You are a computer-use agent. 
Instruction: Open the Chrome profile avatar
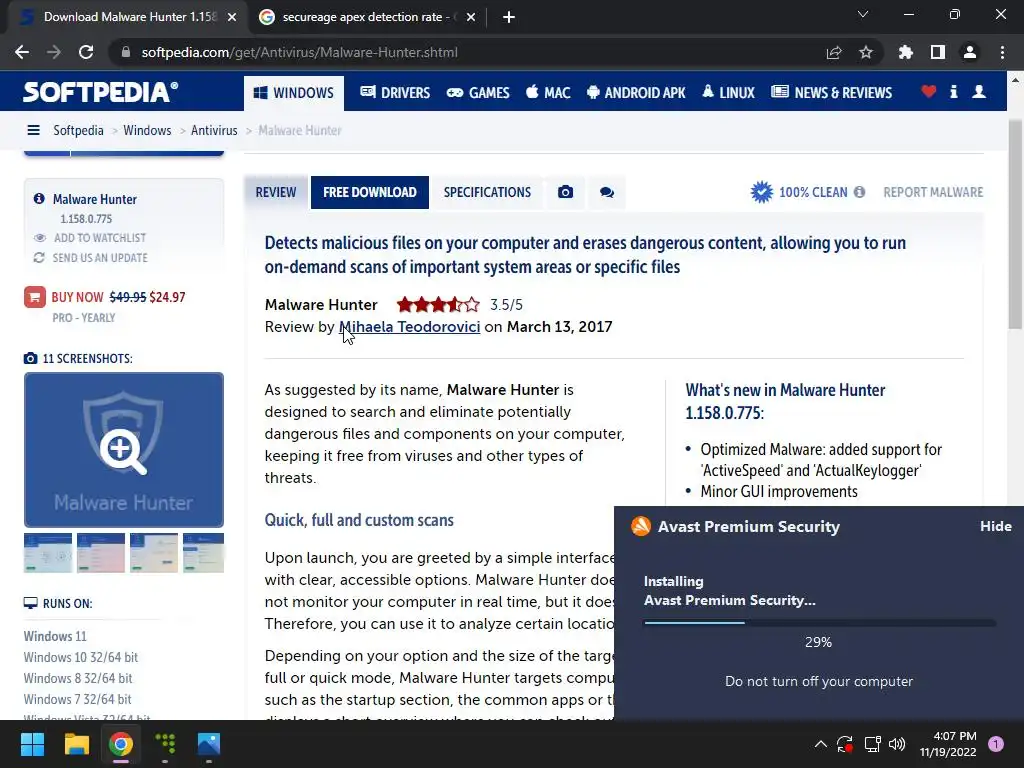(970, 52)
